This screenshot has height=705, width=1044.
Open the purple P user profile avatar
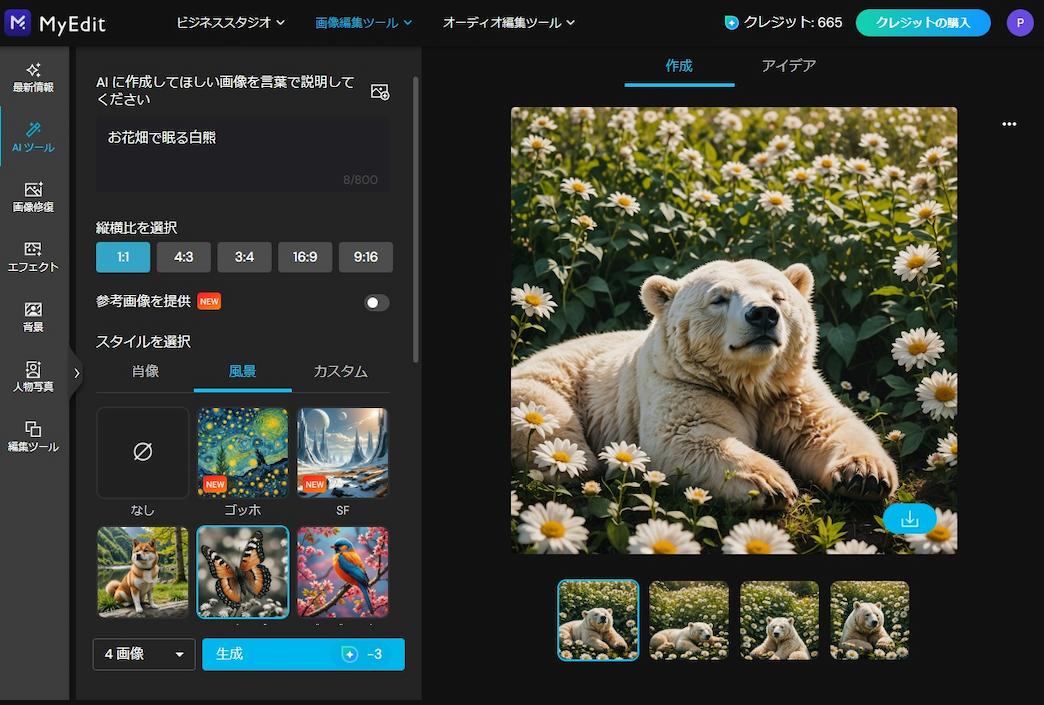click(x=1019, y=23)
